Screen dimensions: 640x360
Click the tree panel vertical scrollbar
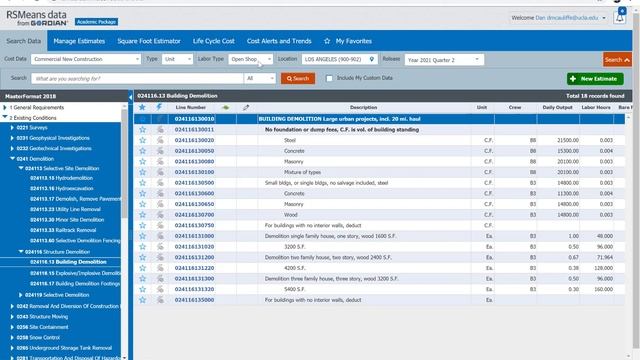124,163
